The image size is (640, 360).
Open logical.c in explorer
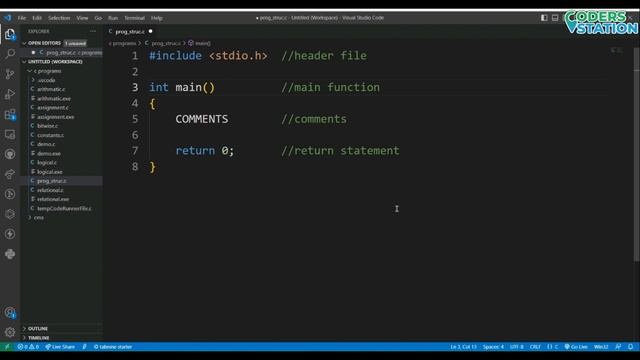(47, 162)
